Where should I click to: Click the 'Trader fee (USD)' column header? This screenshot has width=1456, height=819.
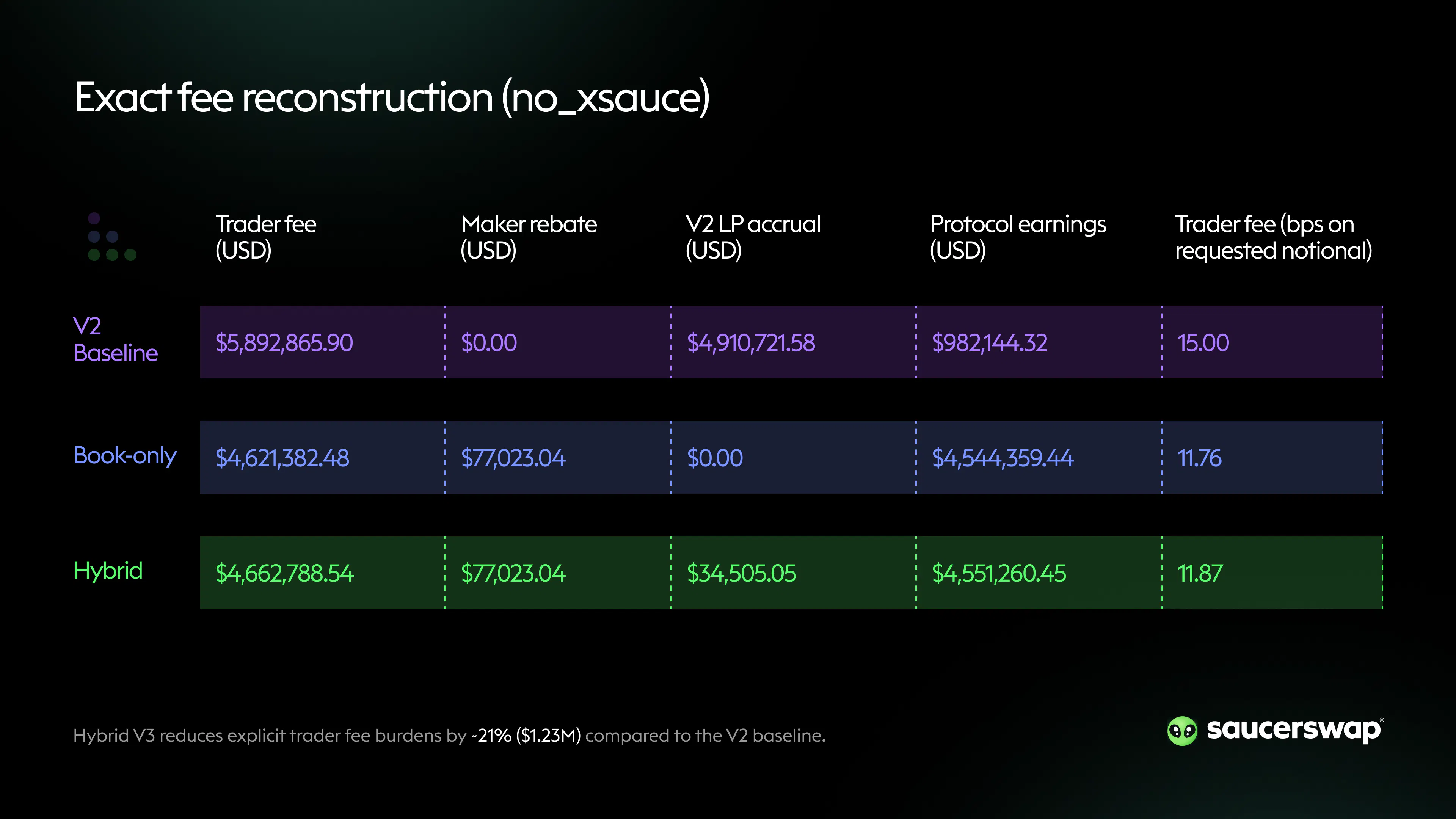coord(266,237)
